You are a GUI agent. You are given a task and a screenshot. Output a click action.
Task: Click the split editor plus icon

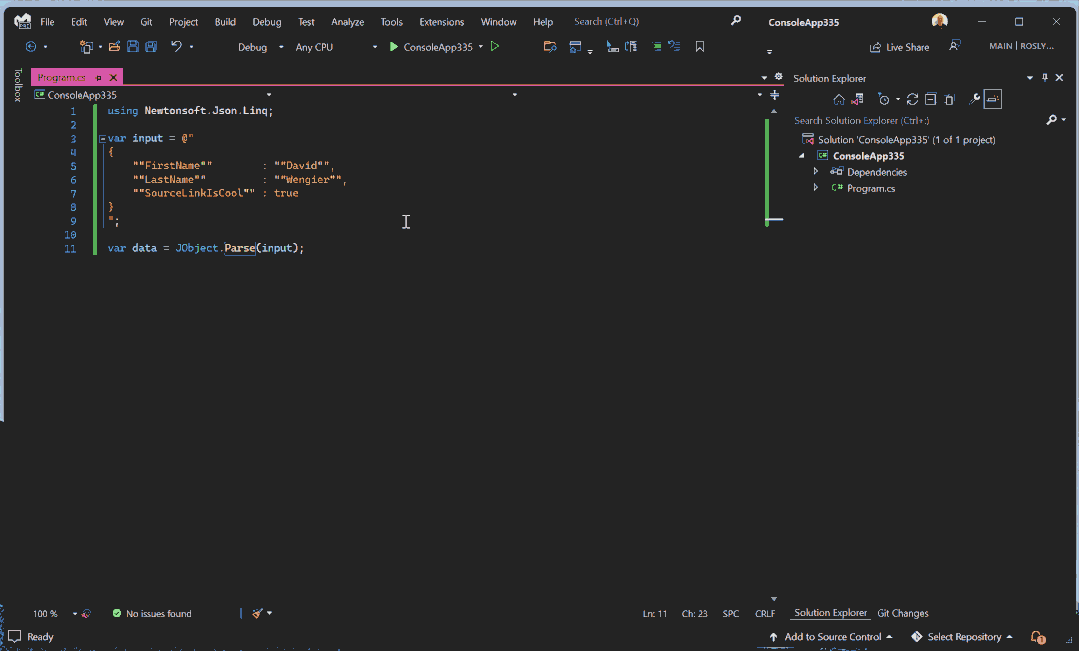(x=774, y=95)
